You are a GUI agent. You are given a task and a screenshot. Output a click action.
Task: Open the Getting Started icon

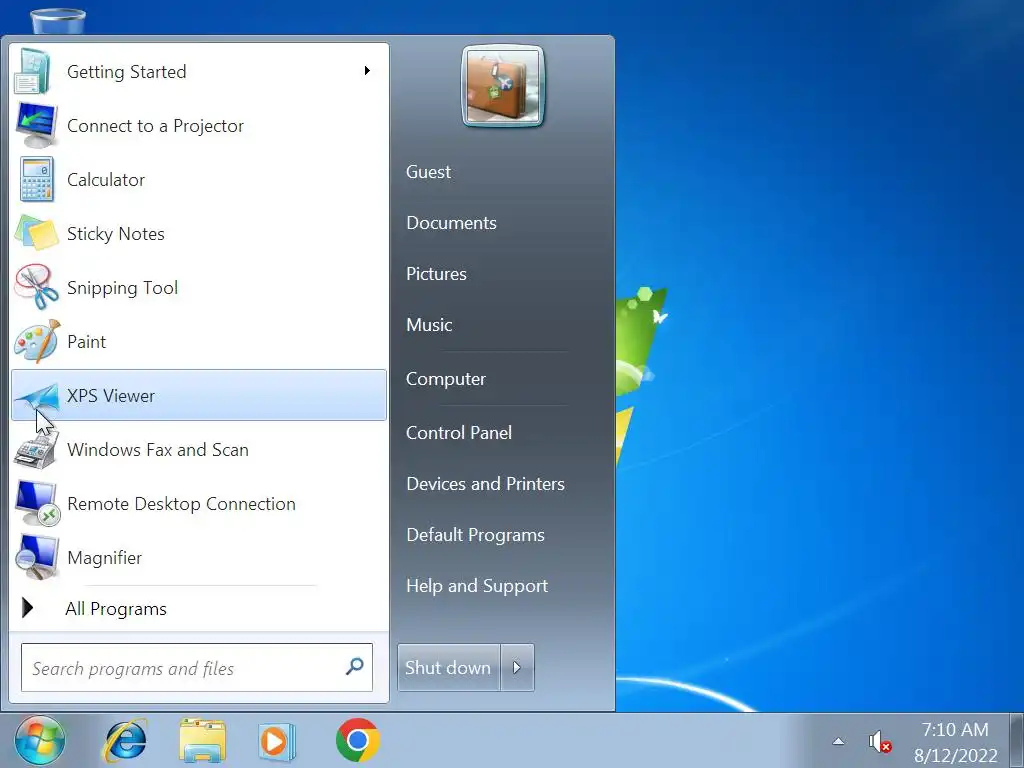click(34, 71)
